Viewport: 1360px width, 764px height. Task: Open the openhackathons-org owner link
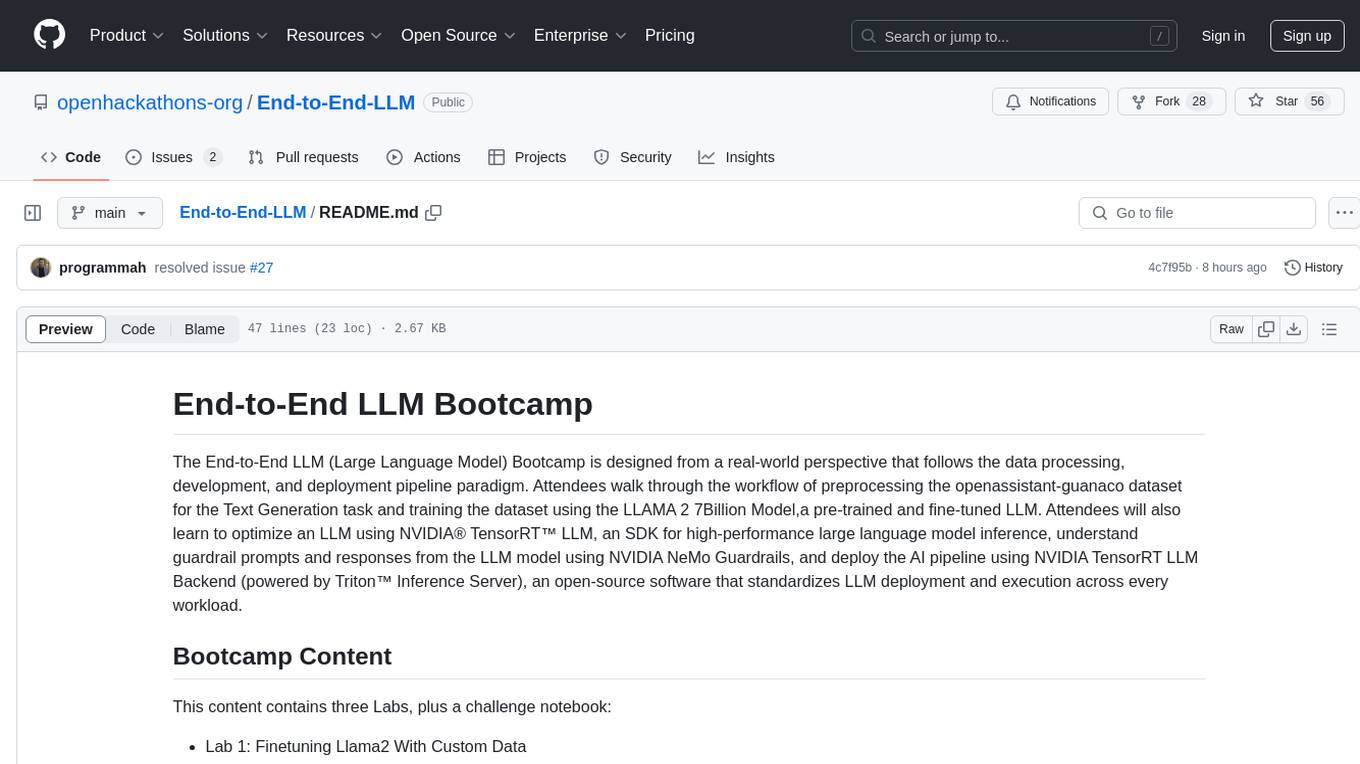150,102
